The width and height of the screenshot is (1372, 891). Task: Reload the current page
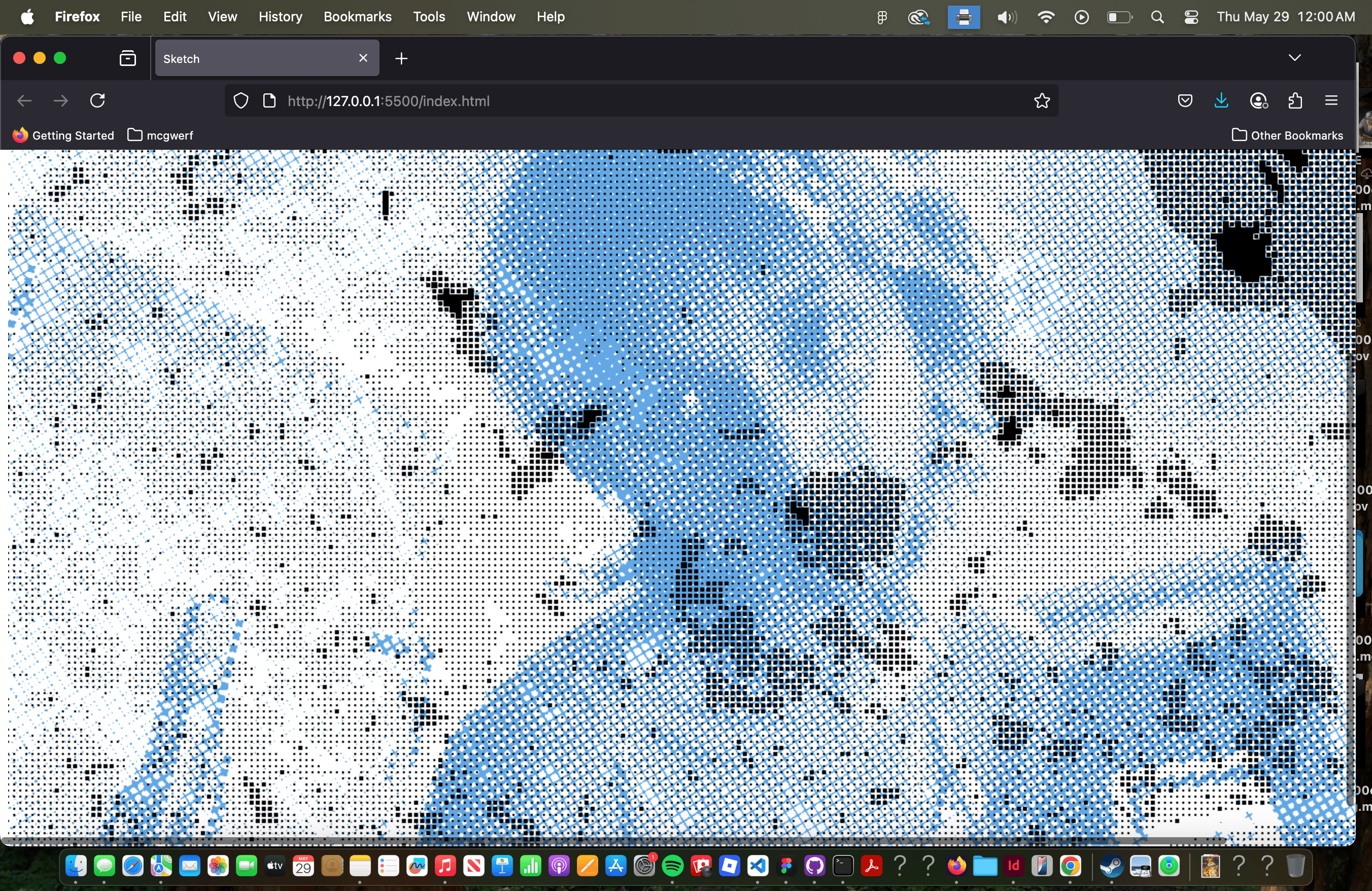coord(97,101)
